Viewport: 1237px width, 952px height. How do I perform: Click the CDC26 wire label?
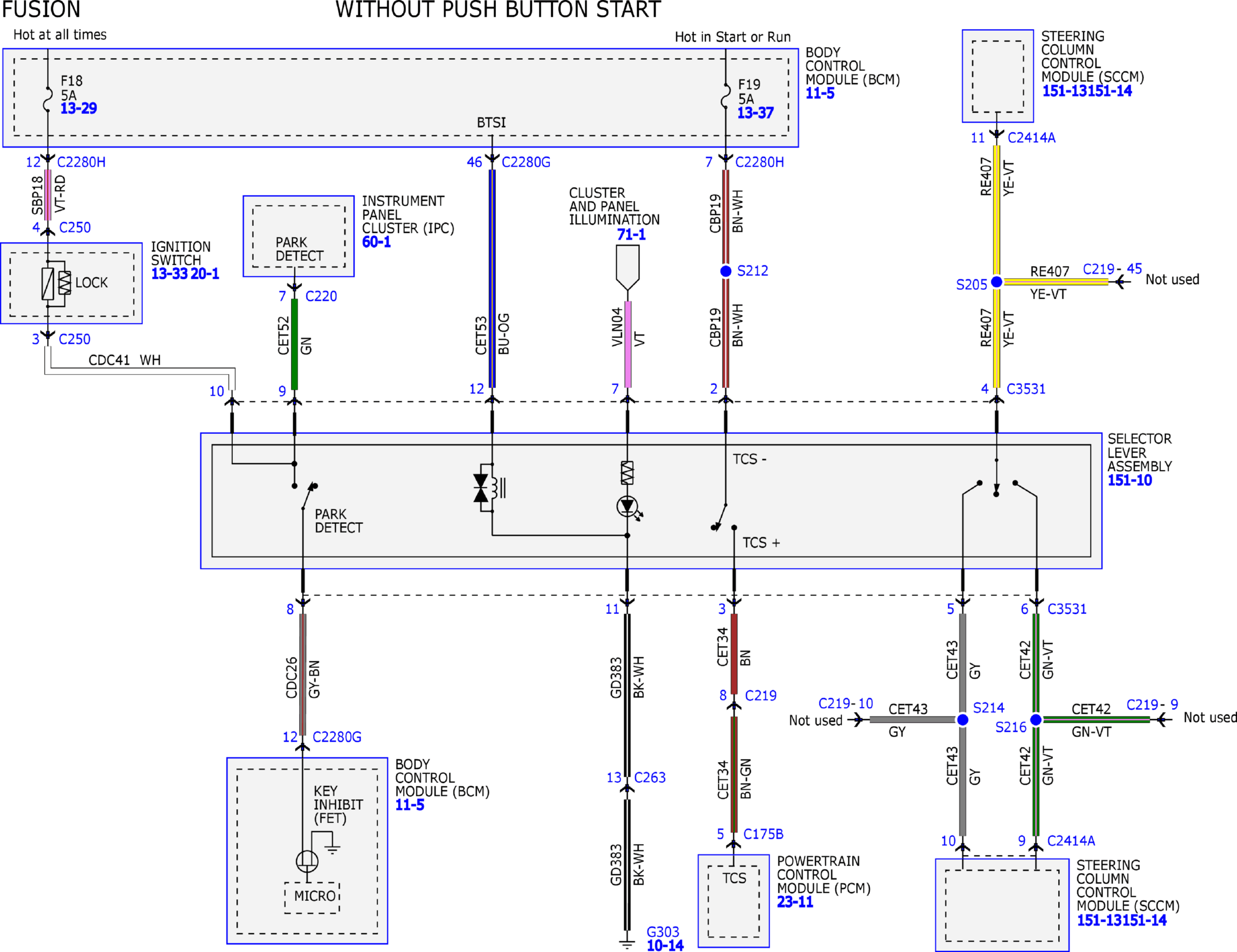click(x=292, y=677)
